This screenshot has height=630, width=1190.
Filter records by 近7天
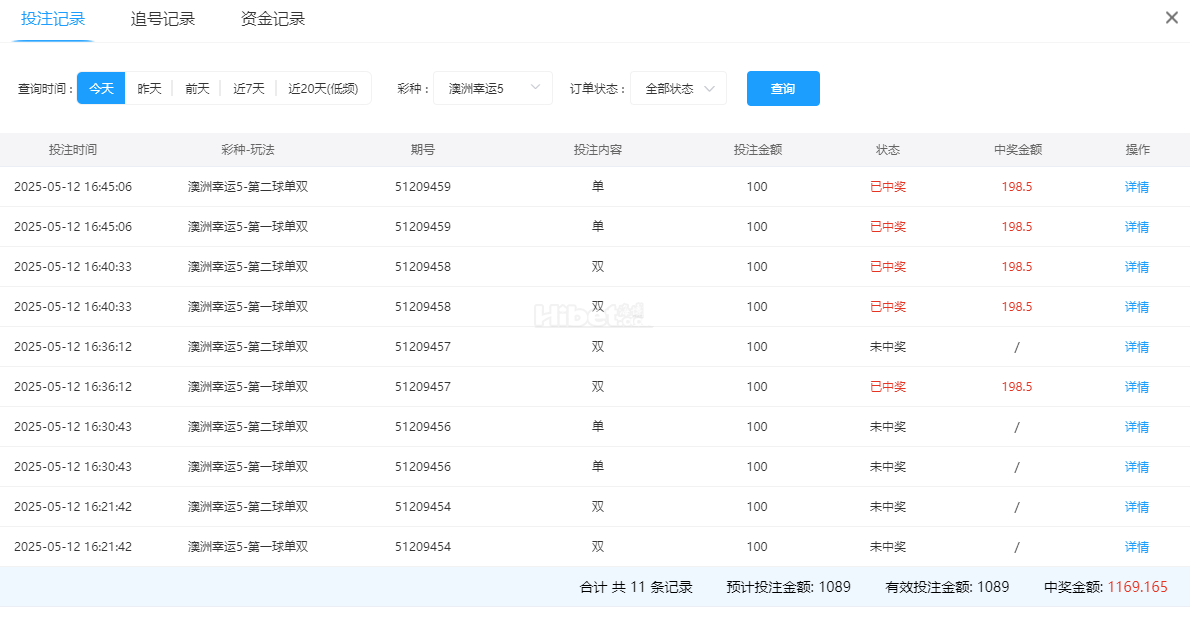pyautogui.click(x=249, y=88)
